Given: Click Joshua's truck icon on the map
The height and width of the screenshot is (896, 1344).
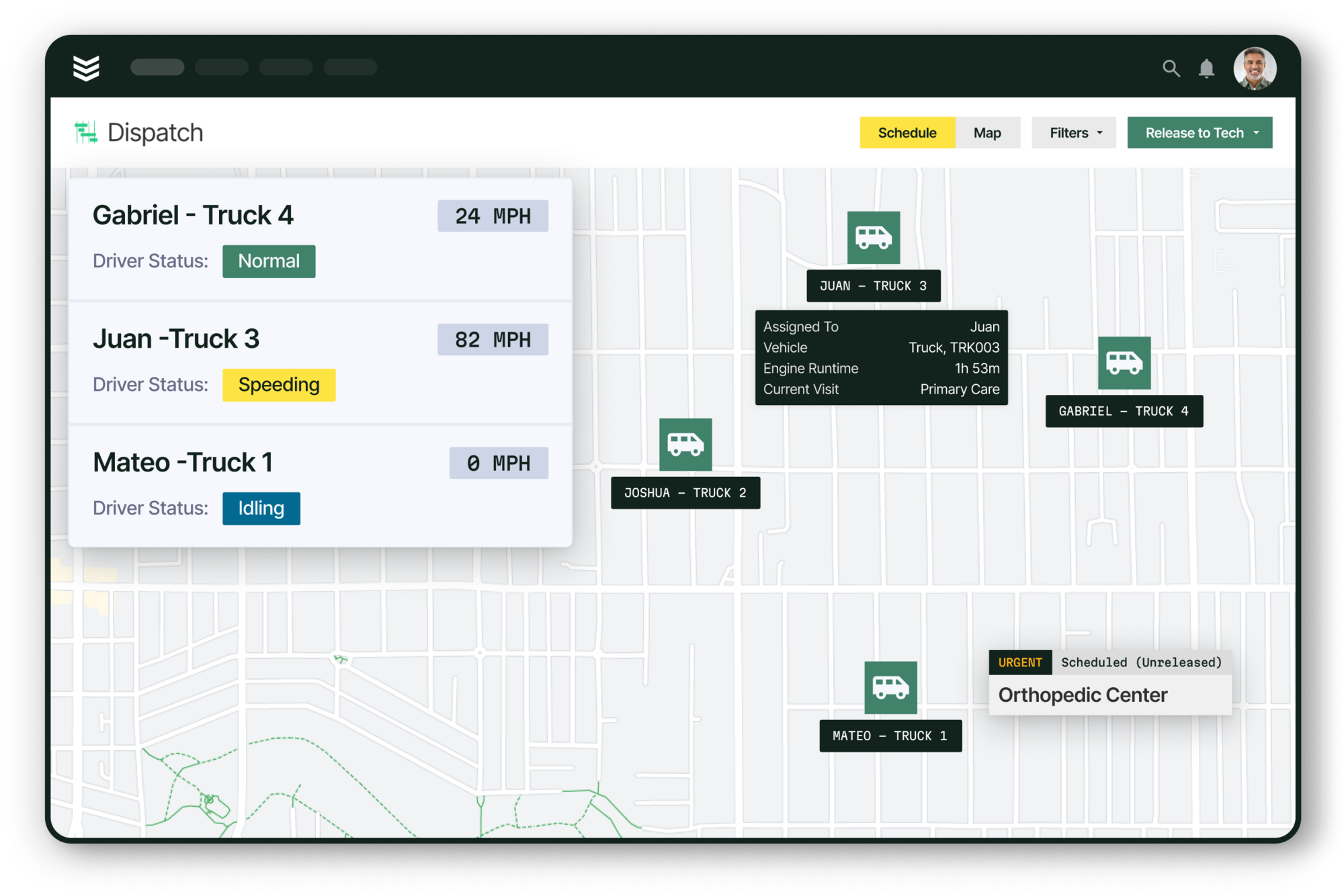Looking at the screenshot, I should (685, 445).
